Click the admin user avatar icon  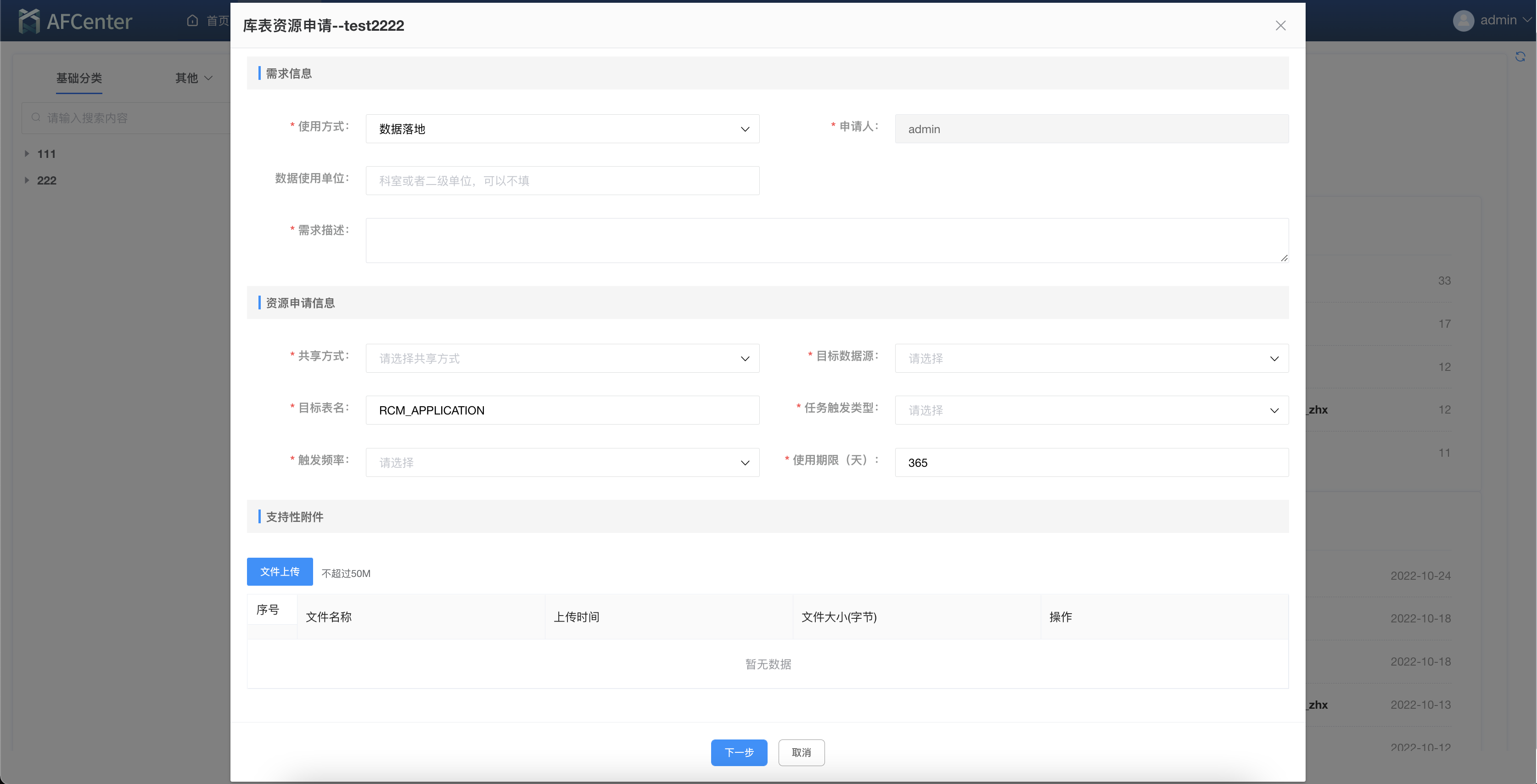click(1463, 20)
